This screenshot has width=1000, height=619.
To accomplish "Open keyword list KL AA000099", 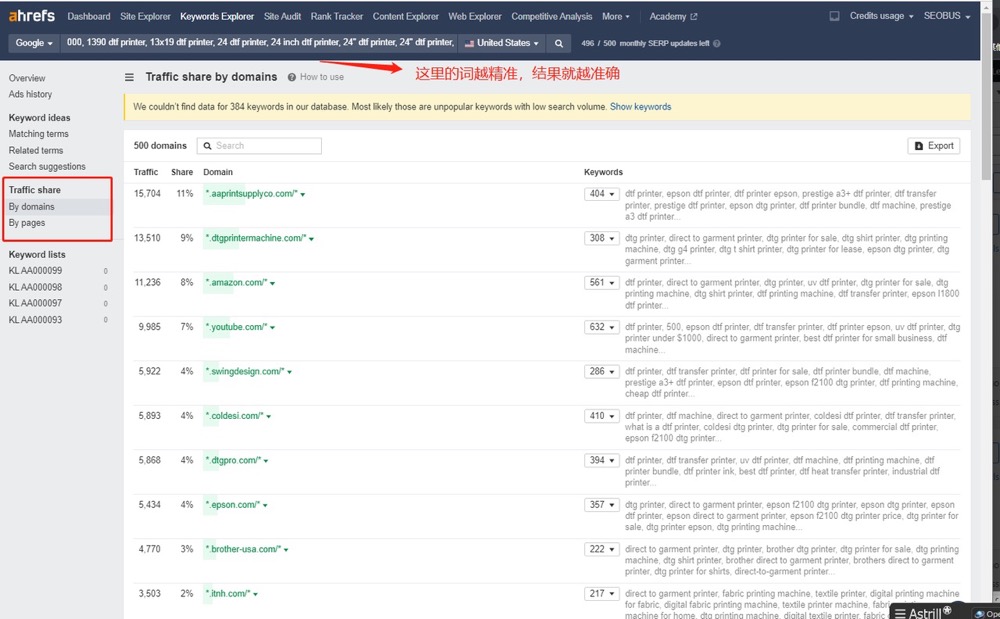I will 35,271.
